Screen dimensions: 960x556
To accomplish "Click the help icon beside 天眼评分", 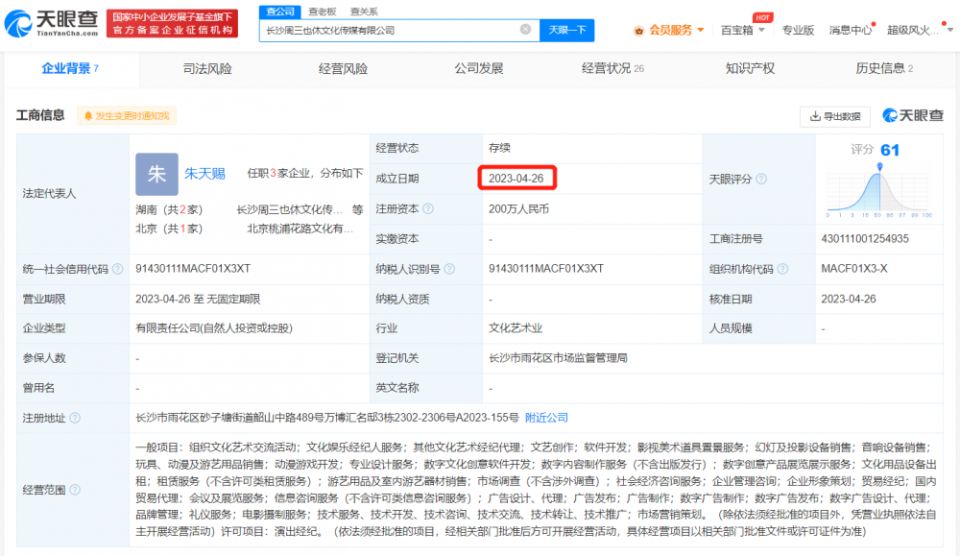I will coord(761,179).
